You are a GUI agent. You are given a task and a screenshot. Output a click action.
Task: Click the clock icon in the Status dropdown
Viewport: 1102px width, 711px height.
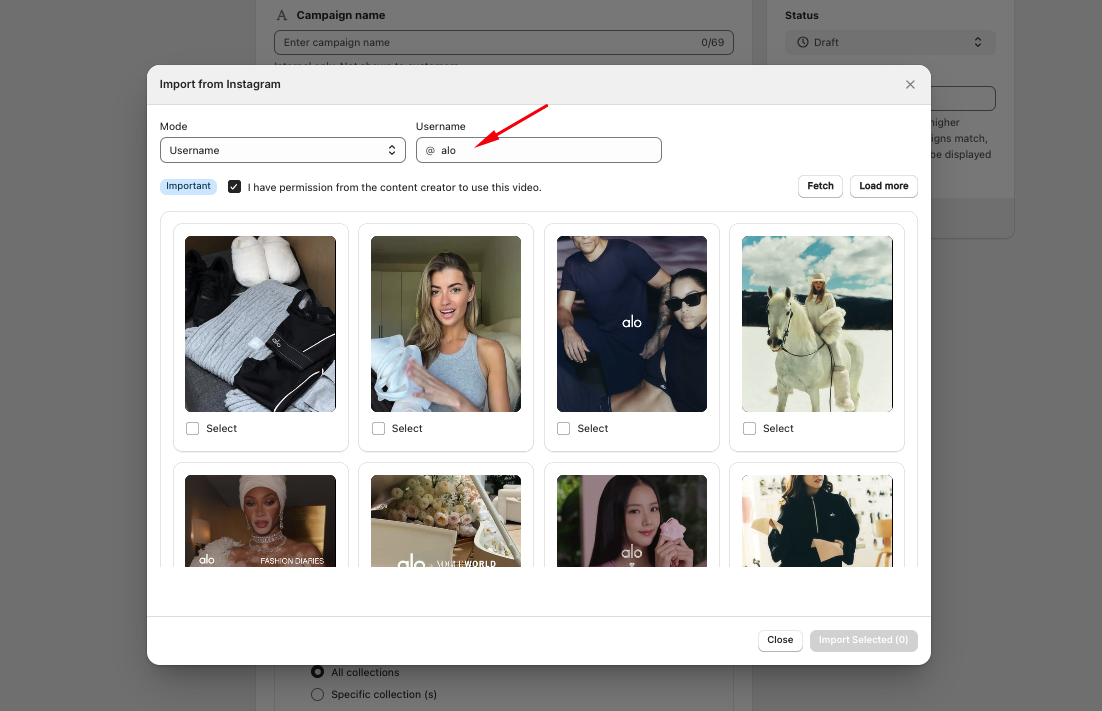[x=803, y=42]
